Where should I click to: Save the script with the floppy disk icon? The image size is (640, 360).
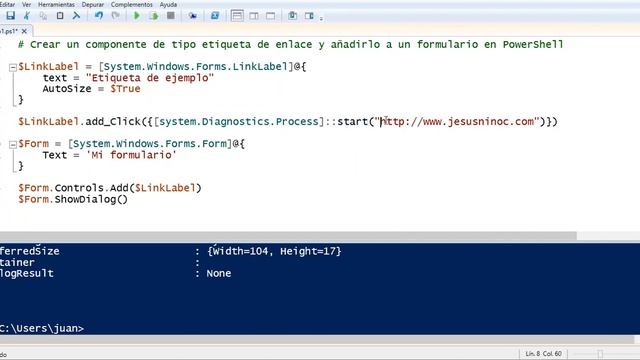click(x=10, y=16)
